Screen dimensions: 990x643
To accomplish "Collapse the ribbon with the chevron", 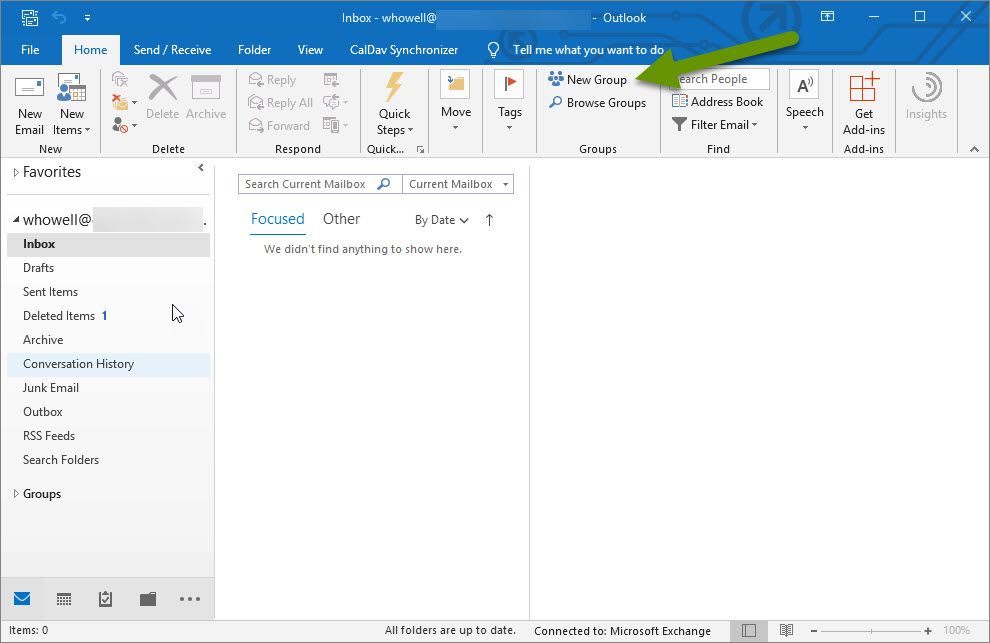I will (973, 148).
